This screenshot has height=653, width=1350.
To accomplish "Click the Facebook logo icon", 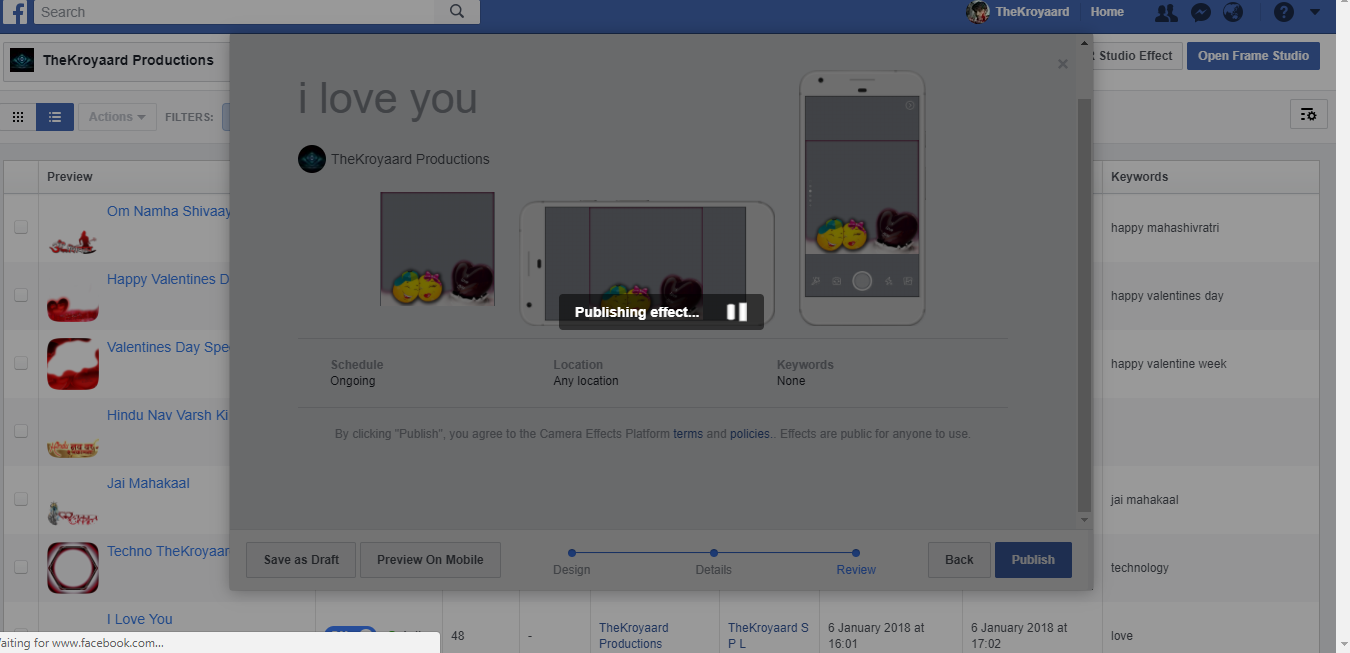I will click(17, 12).
